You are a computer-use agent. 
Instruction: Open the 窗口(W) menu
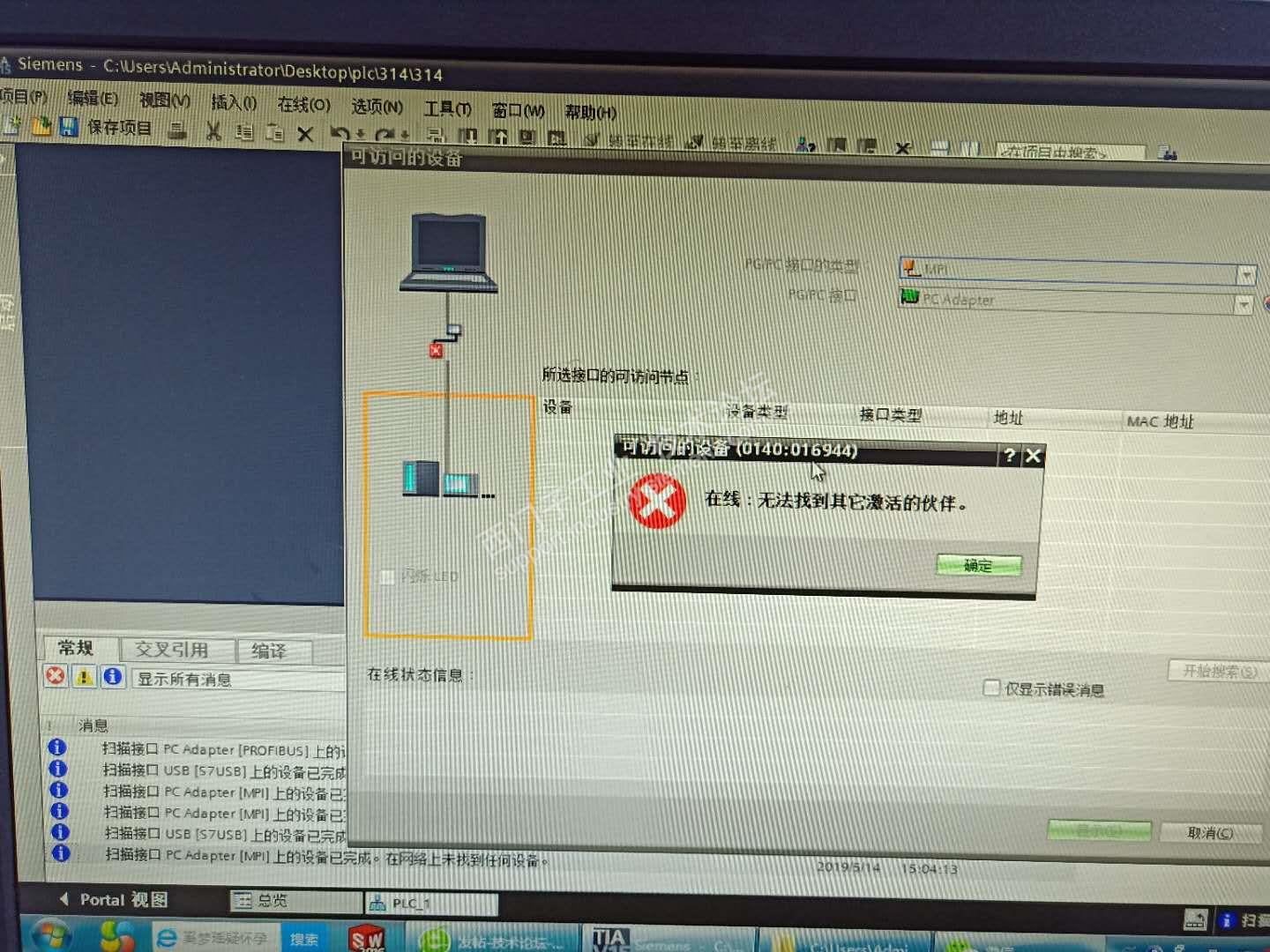(518, 111)
